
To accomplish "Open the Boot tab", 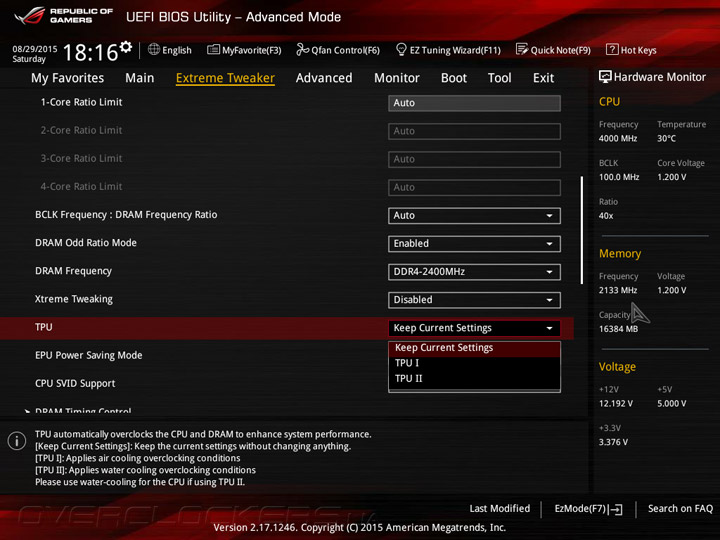I will pos(454,78).
